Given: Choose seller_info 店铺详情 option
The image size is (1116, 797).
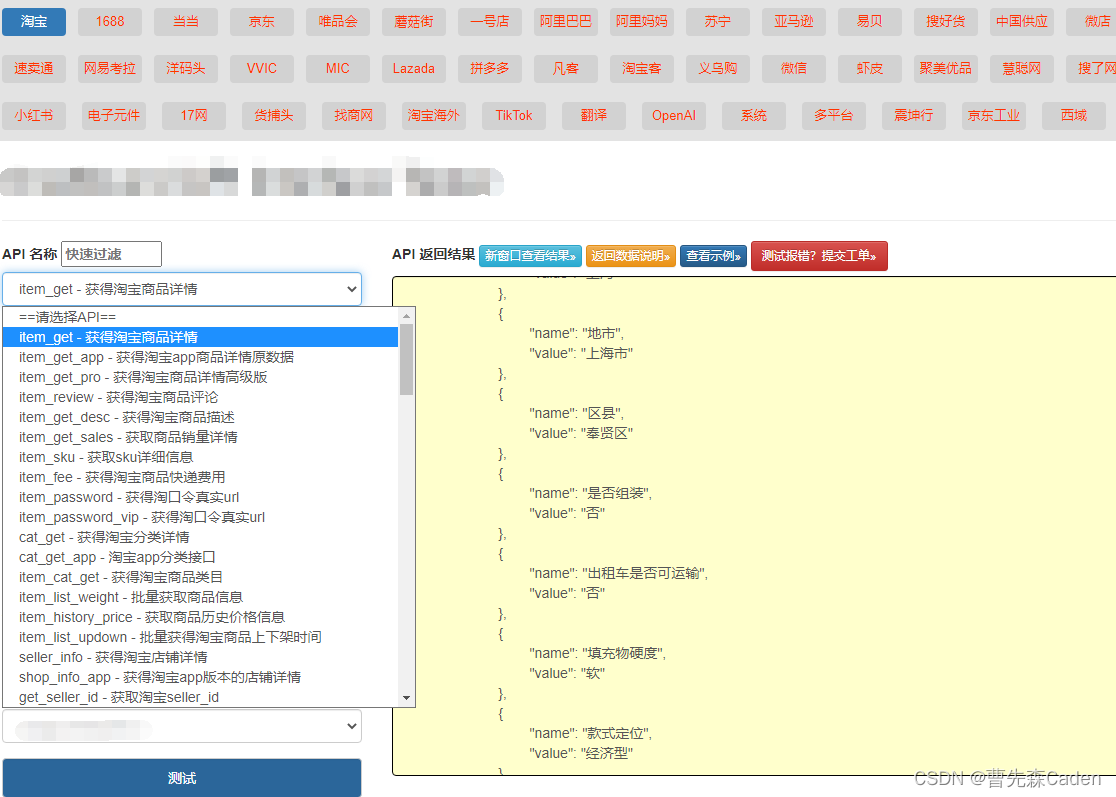Looking at the screenshot, I should [201, 657].
